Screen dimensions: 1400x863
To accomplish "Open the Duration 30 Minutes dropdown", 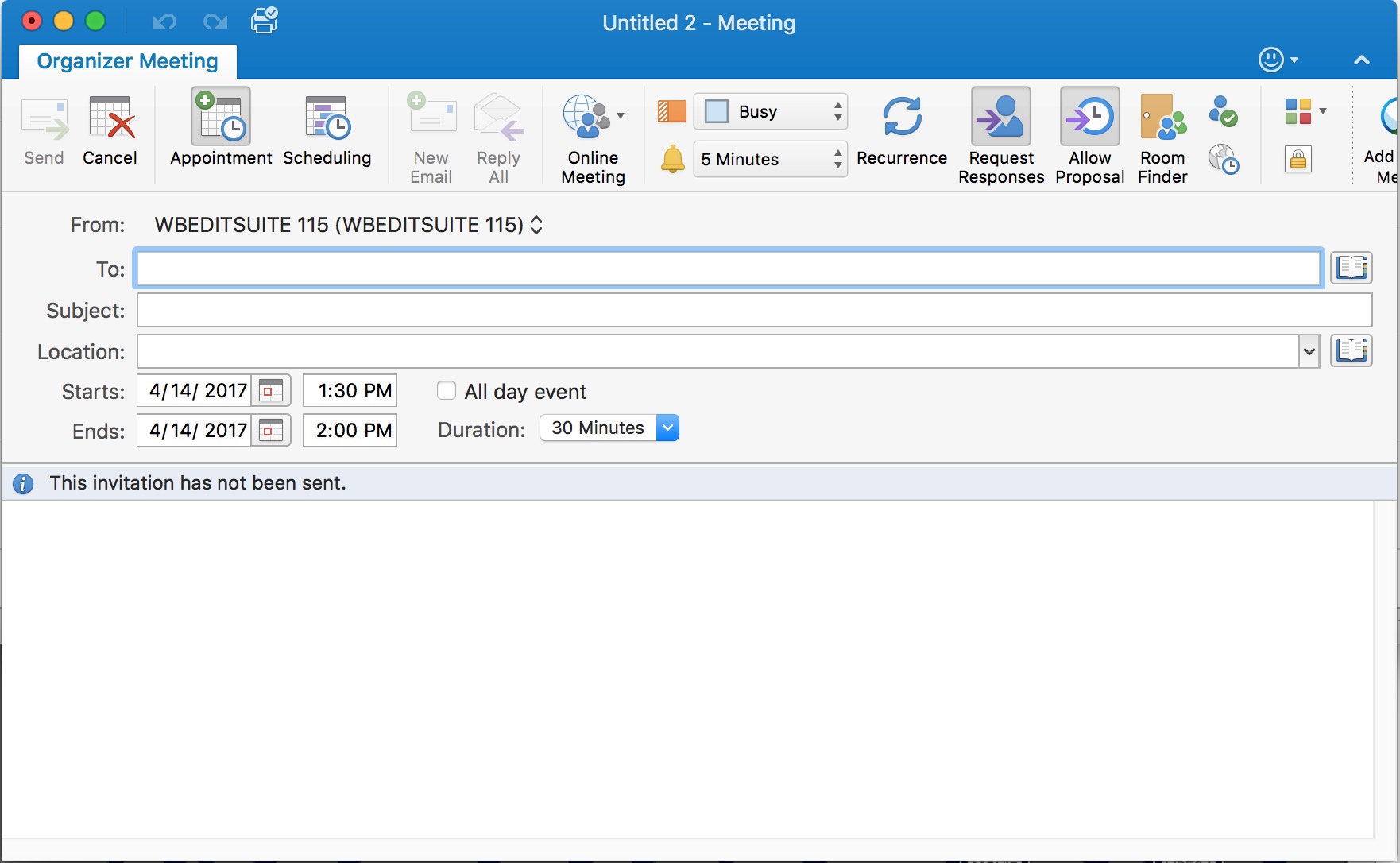I will click(667, 428).
